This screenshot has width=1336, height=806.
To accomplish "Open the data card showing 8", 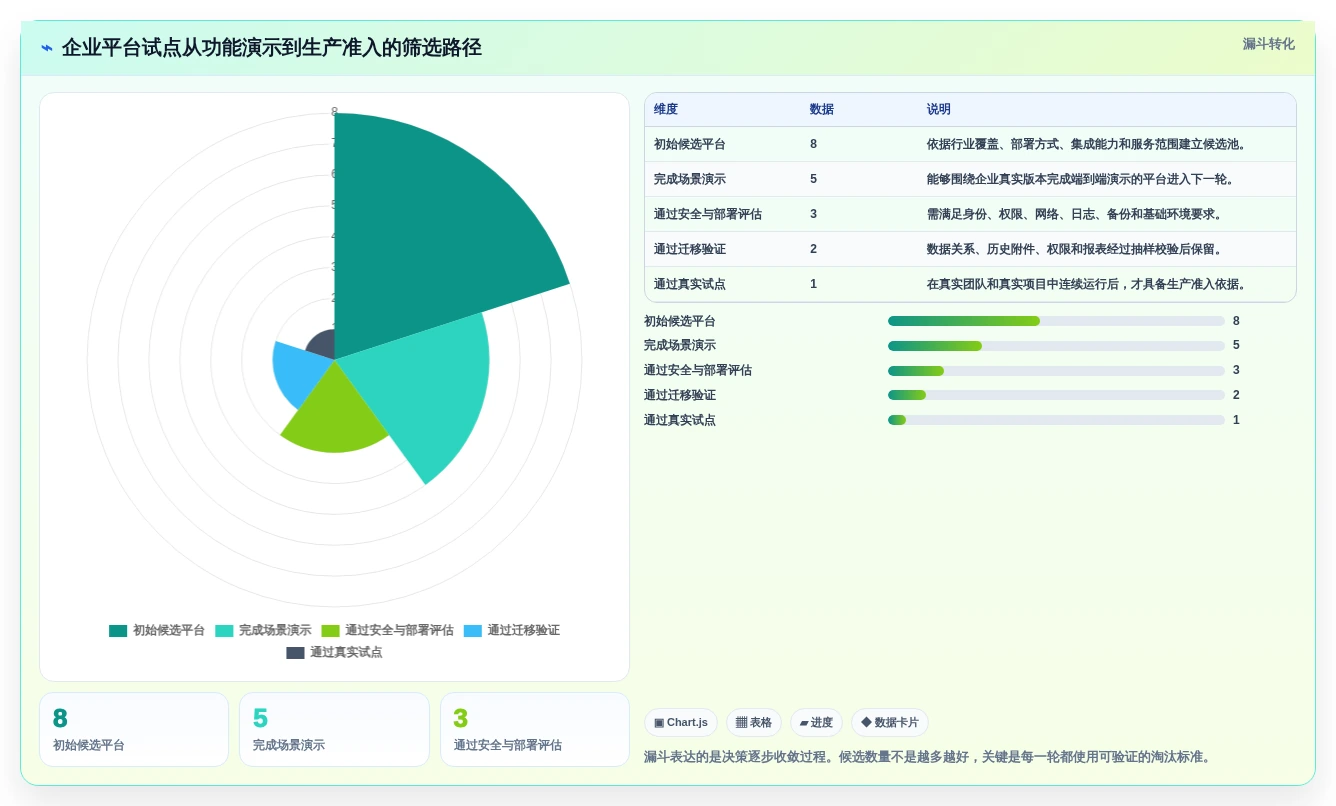I will coord(134,730).
